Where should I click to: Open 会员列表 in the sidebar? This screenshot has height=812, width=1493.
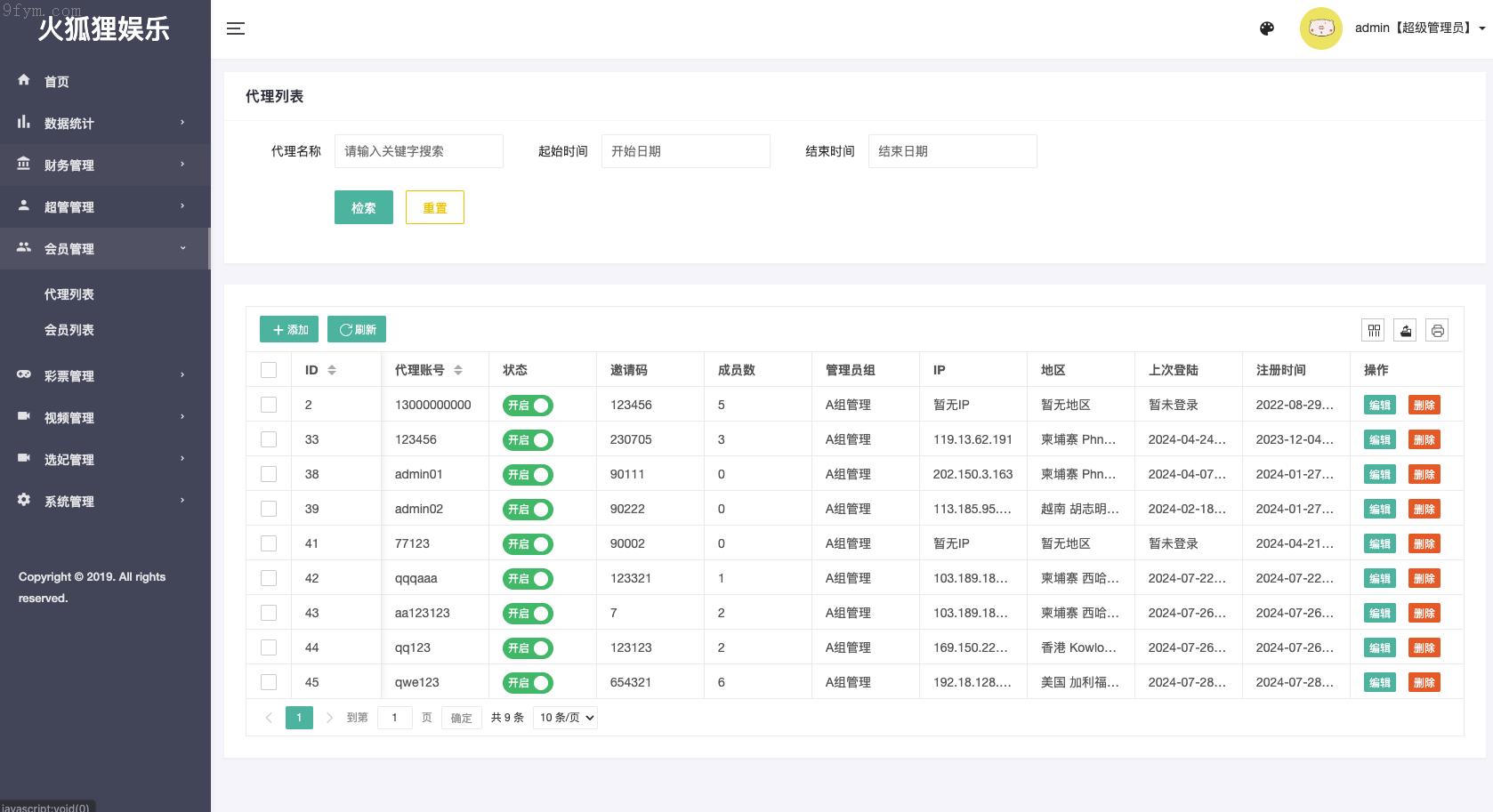[69, 330]
